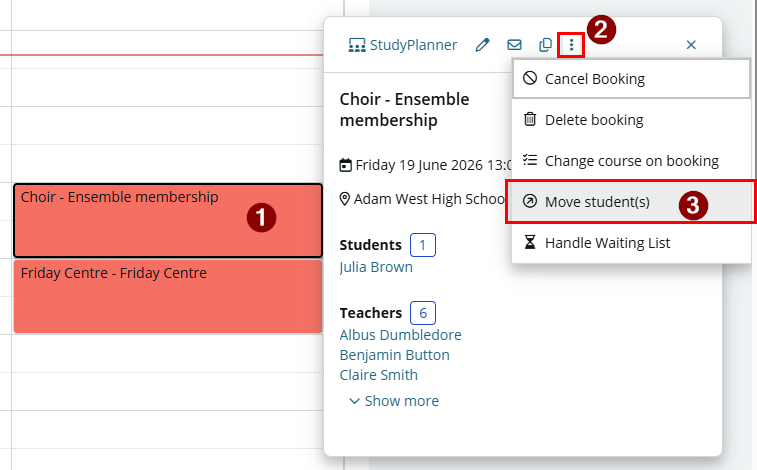Image resolution: width=757 pixels, height=470 pixels.
Task: Click the StudyPlanner logo icon
Action: [357, 45]
